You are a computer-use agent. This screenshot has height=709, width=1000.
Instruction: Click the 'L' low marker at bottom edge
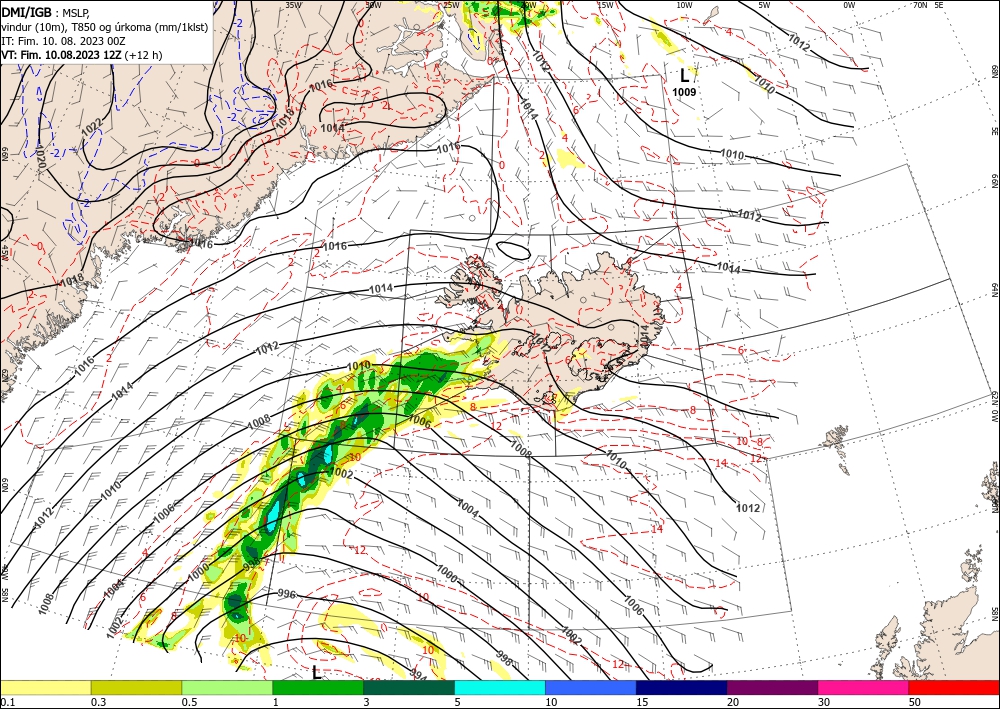tap(316, 672)
